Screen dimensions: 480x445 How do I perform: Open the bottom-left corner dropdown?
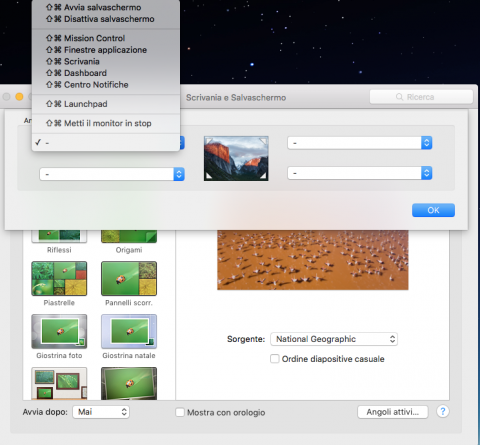click(112, 174)
